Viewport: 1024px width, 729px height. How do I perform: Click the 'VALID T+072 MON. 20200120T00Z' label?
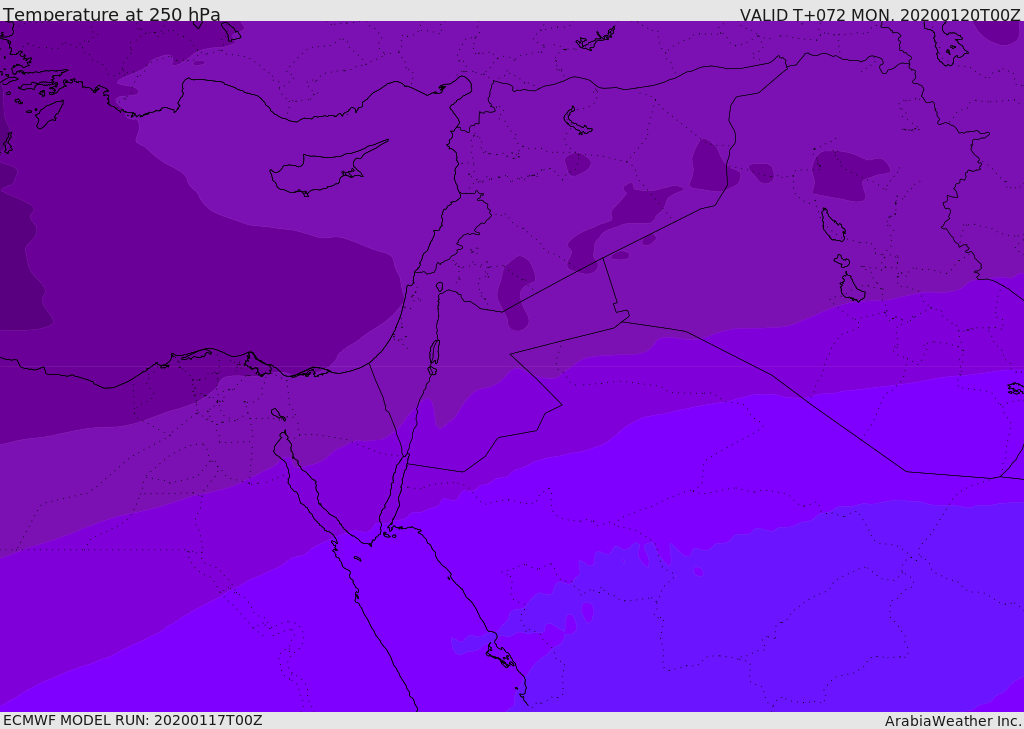pos(880,15)
